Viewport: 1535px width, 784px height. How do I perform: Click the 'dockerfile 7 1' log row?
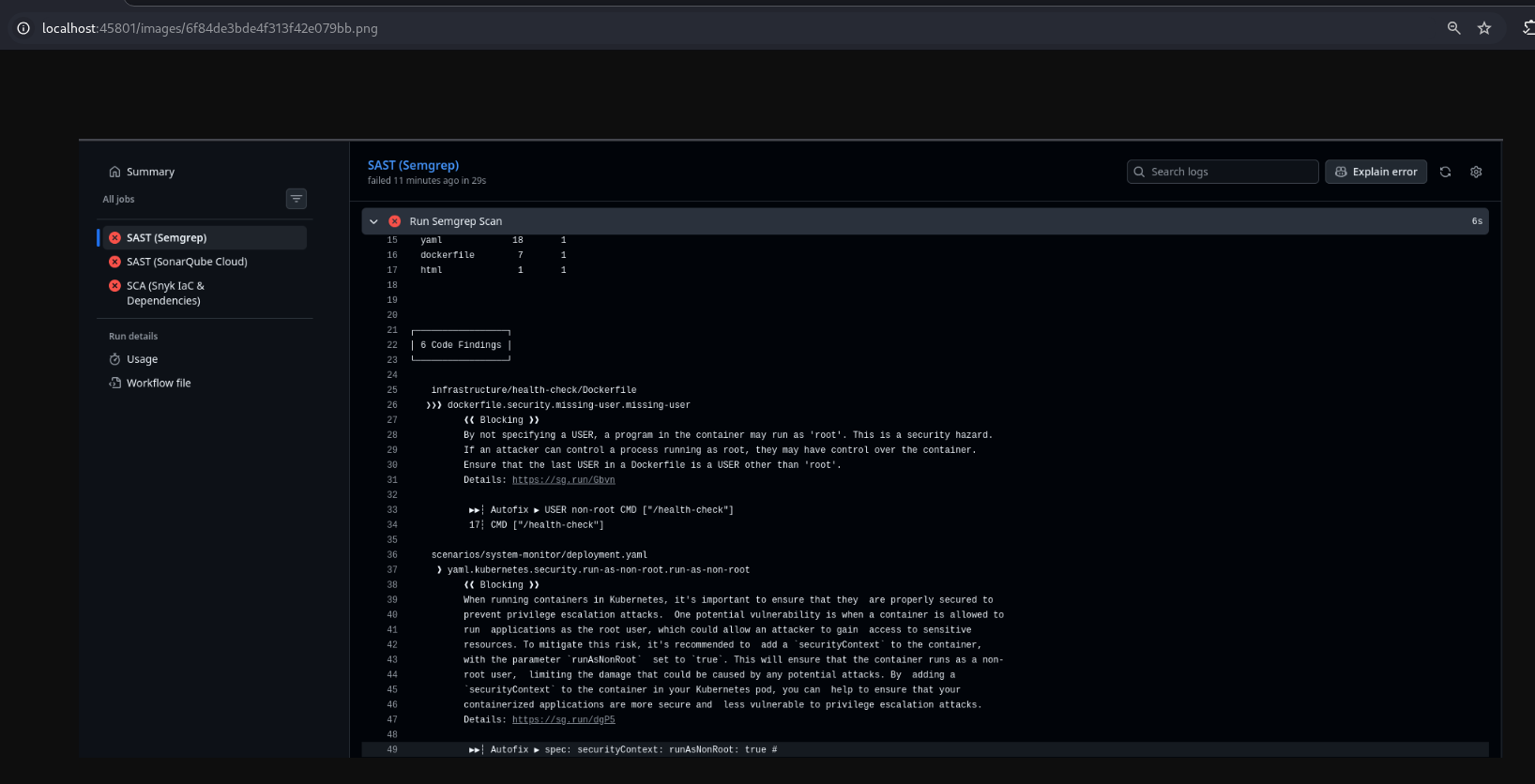click(x=493, y=255)
